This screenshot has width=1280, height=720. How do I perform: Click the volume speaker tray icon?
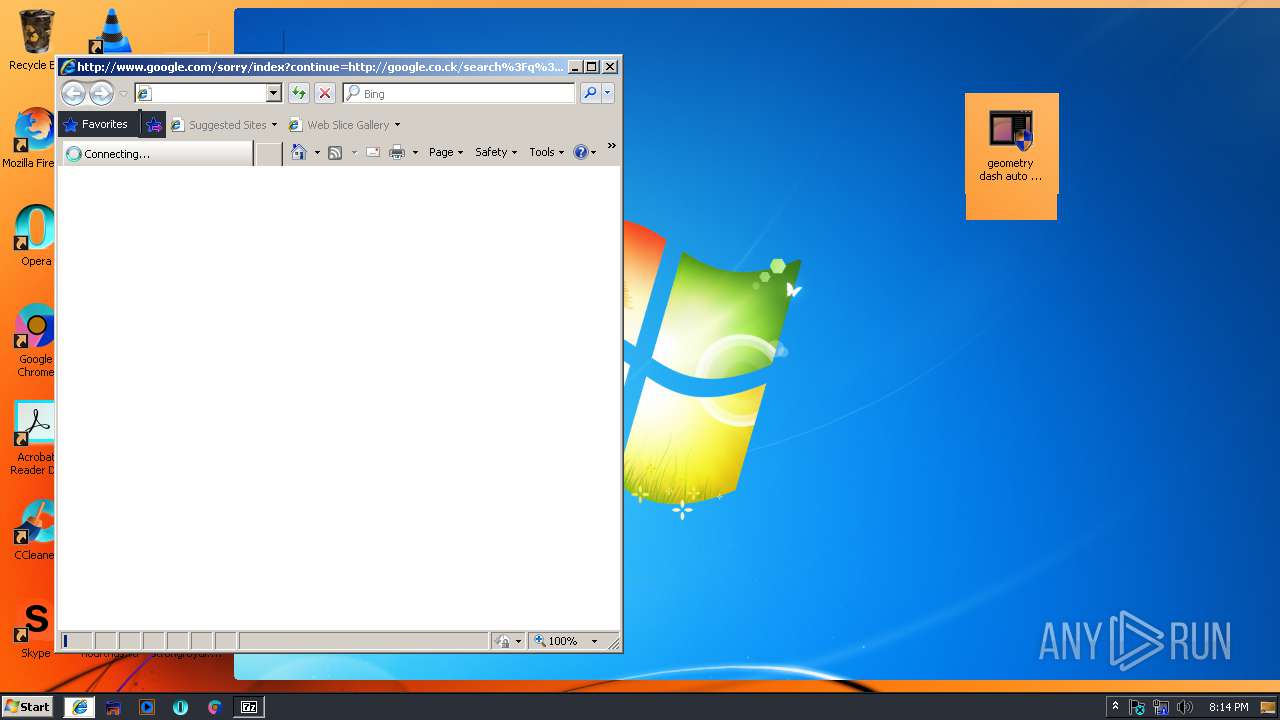(1185, 707)
